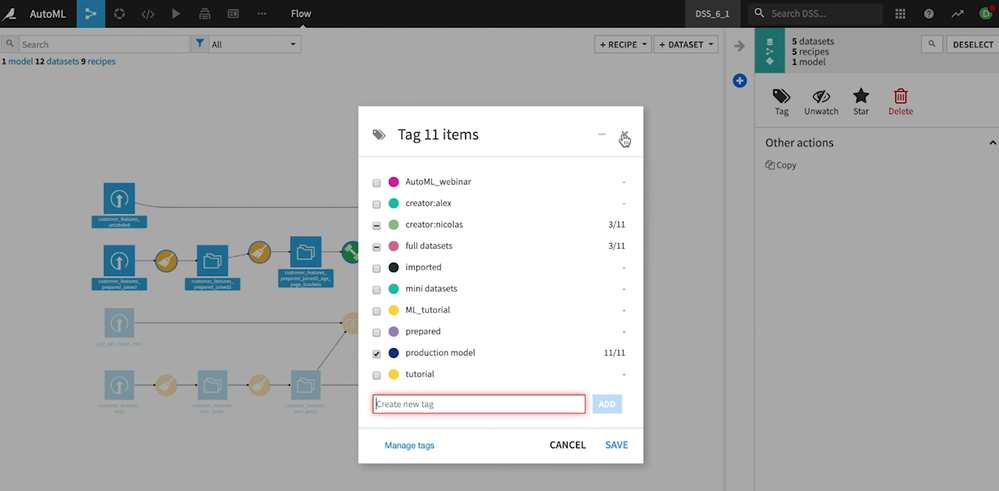Click the blue plus circle icon

[740, 81]
